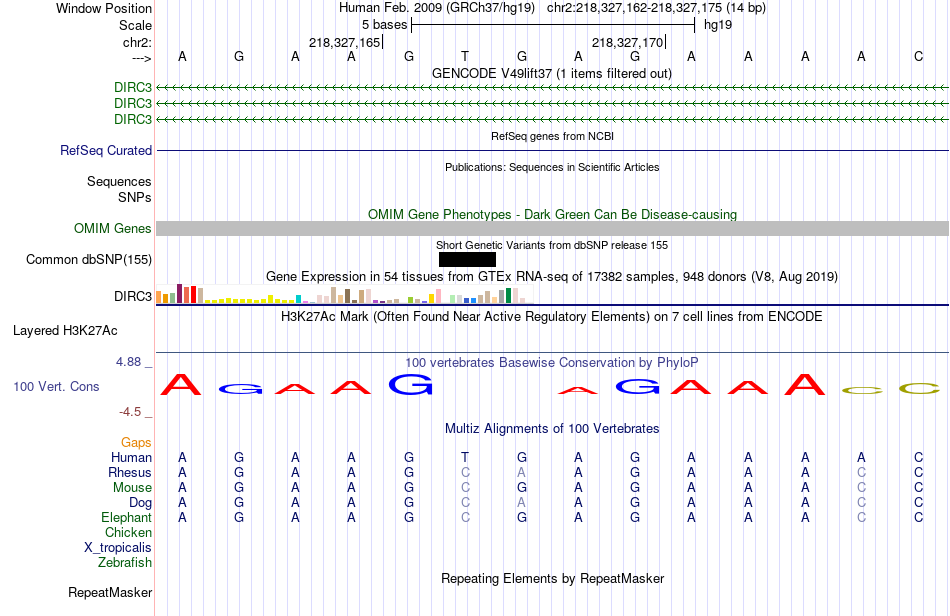
Task: Click the PhyloP Basewise Conservation title
Action: coord(552,362)
